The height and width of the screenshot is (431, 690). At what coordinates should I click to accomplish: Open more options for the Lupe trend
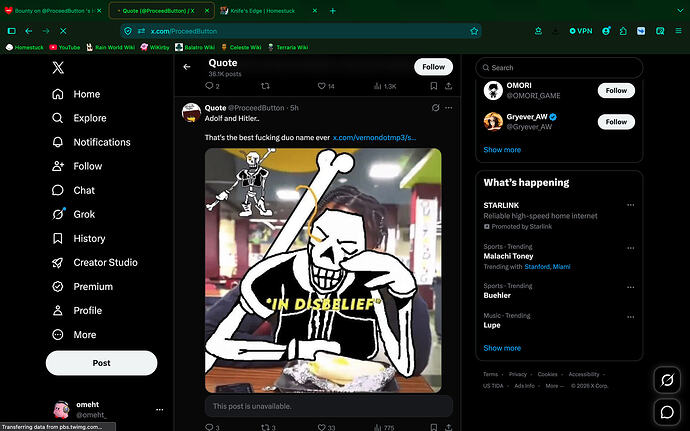point(631,317)
